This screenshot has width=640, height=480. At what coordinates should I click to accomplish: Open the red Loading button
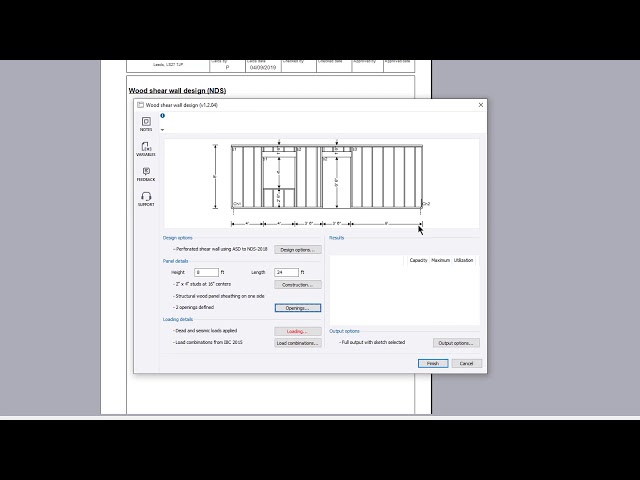(298, 331)
